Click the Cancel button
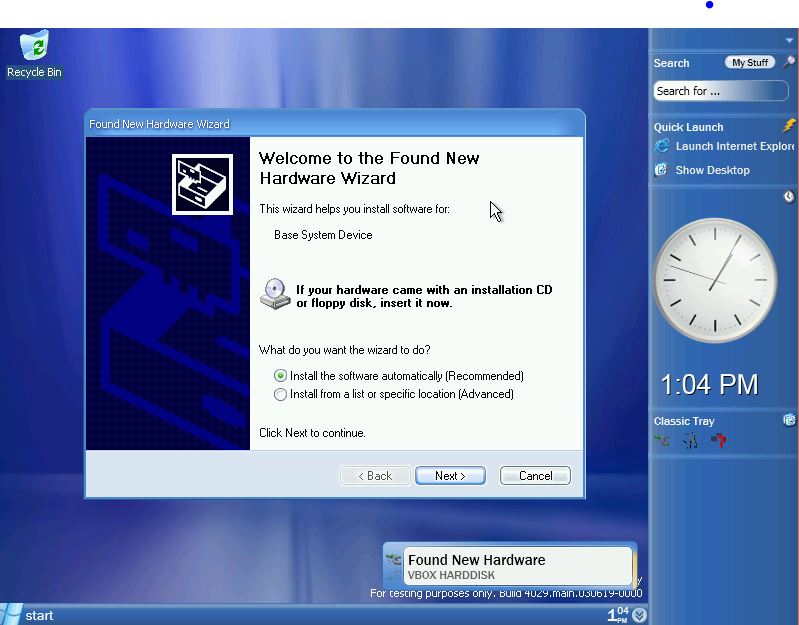 pyautogui.click(x=535, y=476)
